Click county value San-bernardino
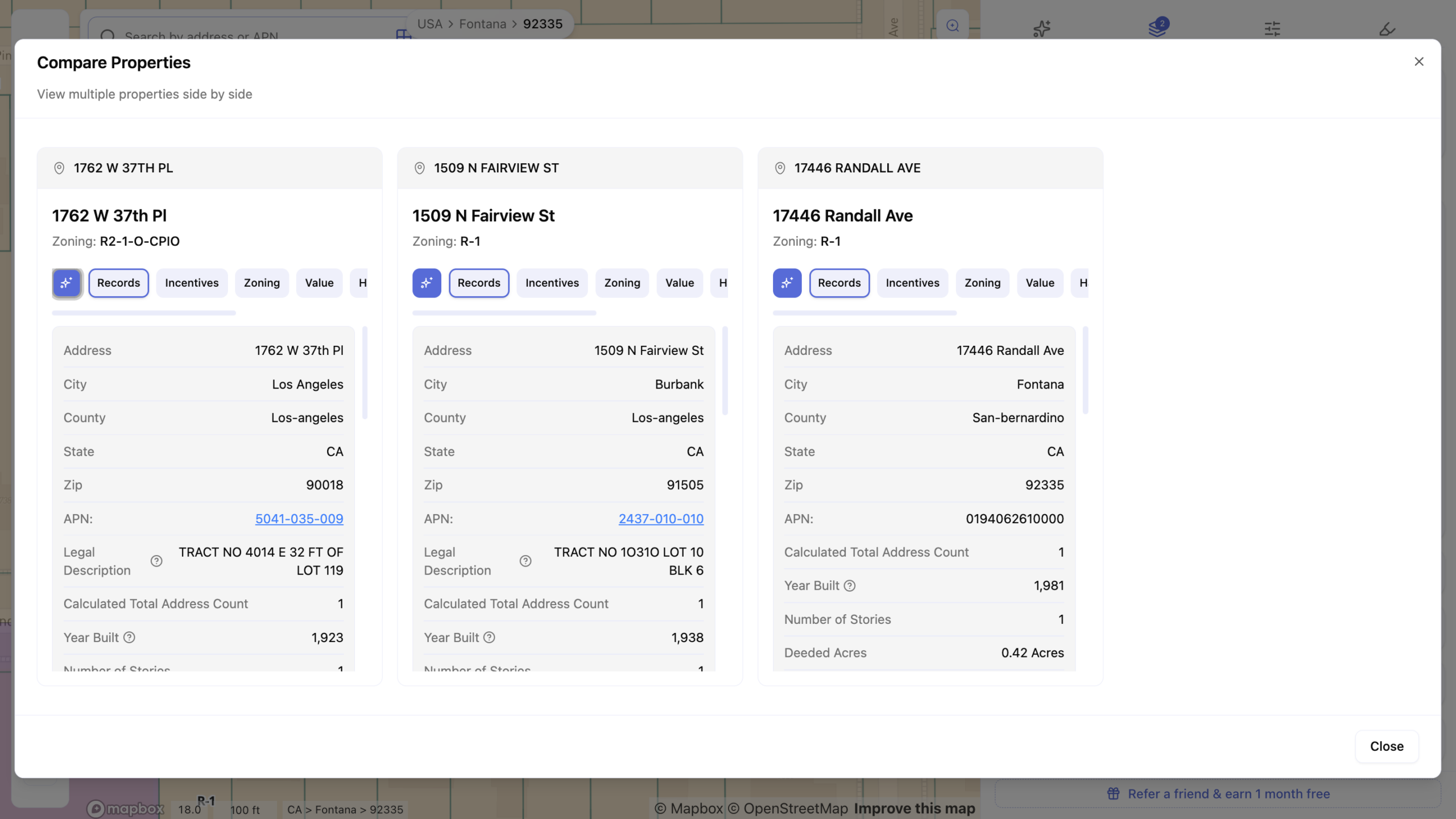Image resolution: width=1456 pixels, height=819 pixels. click(1018, 418)
